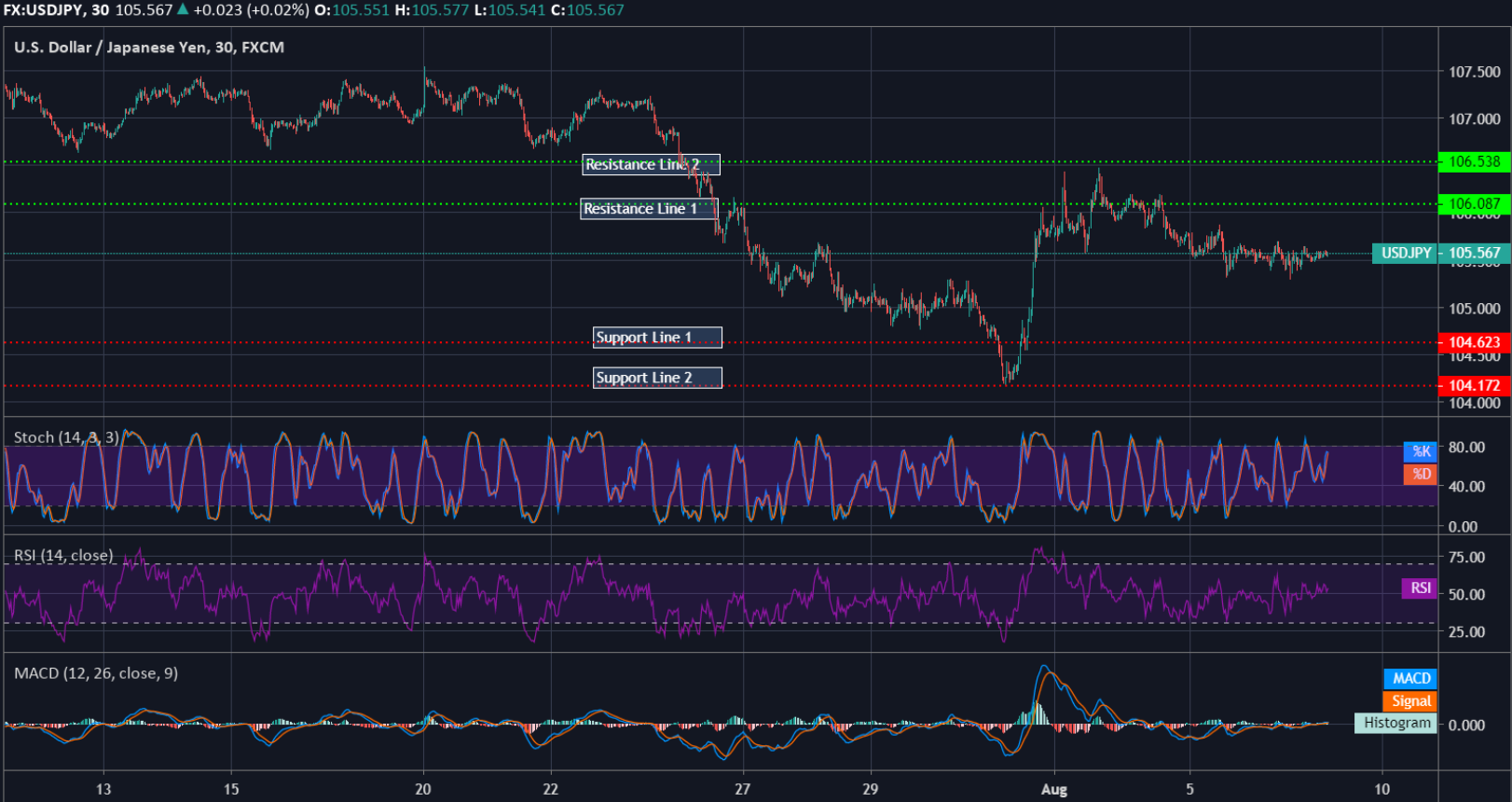Image resolution: width=1512 pixels, height=802 pixels.
Task: Click the 20 date on time axis
Action: pos(423,789)
